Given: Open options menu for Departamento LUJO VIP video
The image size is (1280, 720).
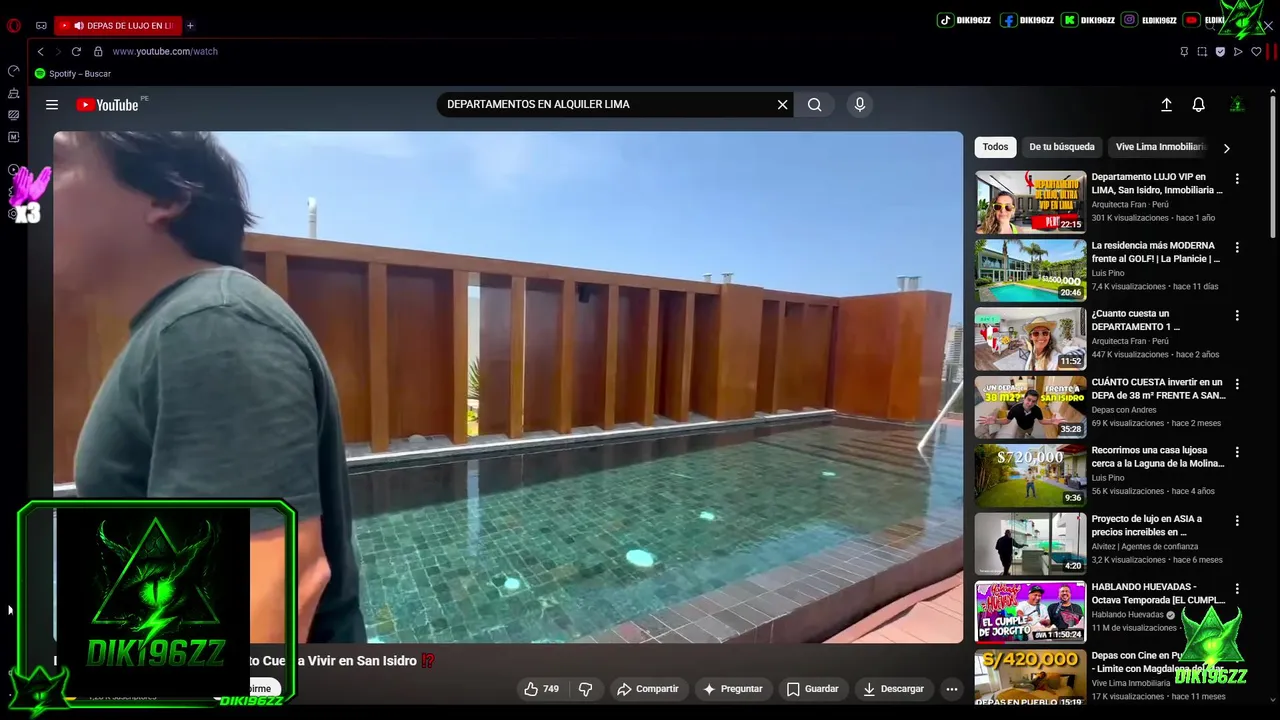Looking at the screenshot, I should point(1237,179).
